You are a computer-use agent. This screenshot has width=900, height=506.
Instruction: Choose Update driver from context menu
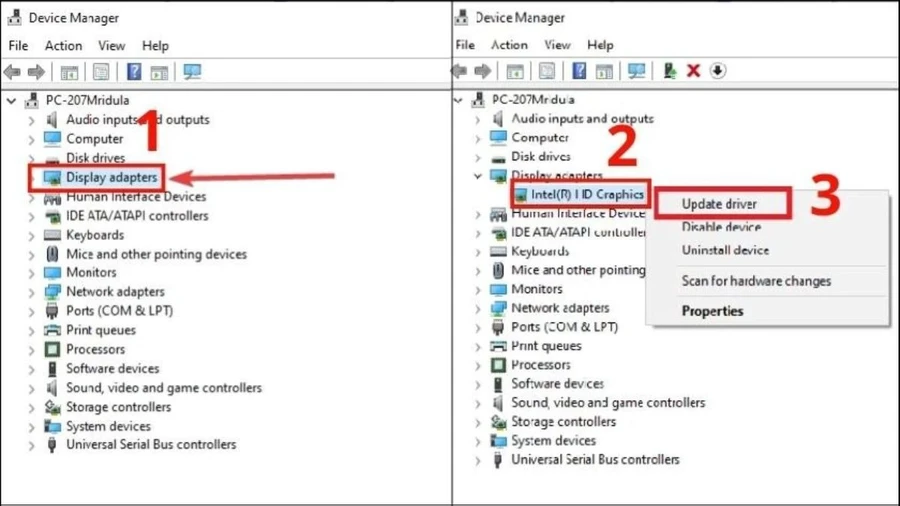[719, 204]
